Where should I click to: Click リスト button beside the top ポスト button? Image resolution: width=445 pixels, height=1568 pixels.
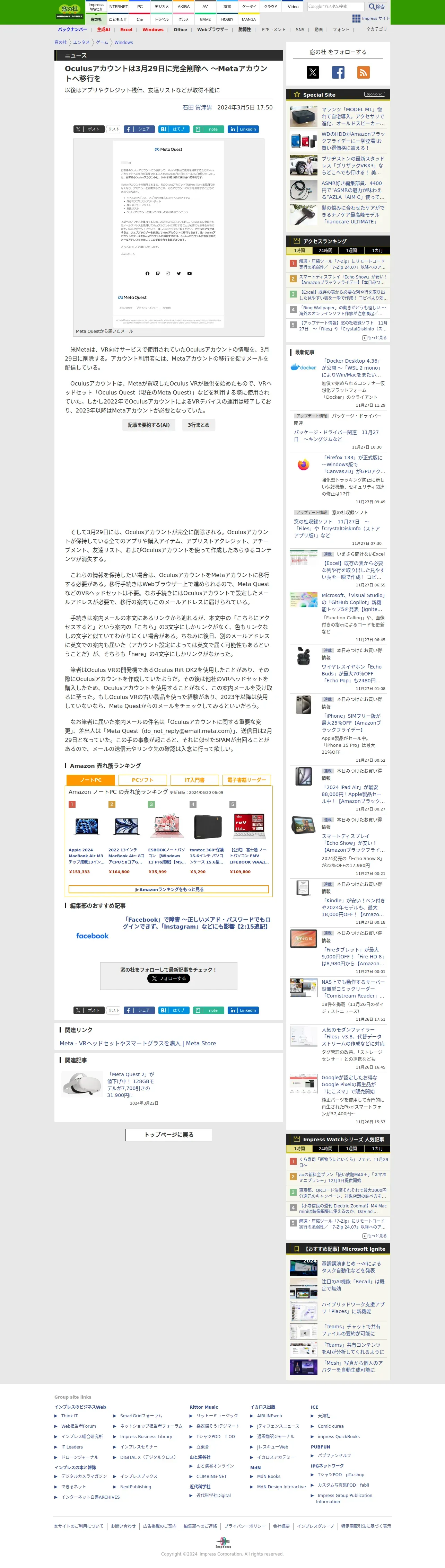pyautogui.click(x=113, y=129)
